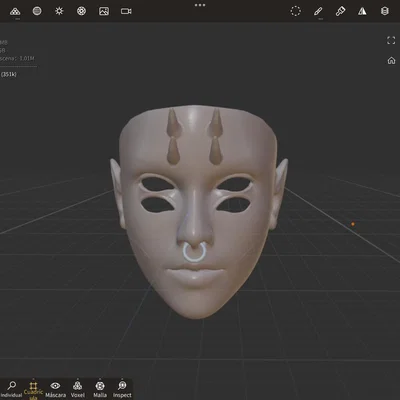Viewport: 400px width, 400px height.
Task: Open the Background image icon menu
Action: 104,11
